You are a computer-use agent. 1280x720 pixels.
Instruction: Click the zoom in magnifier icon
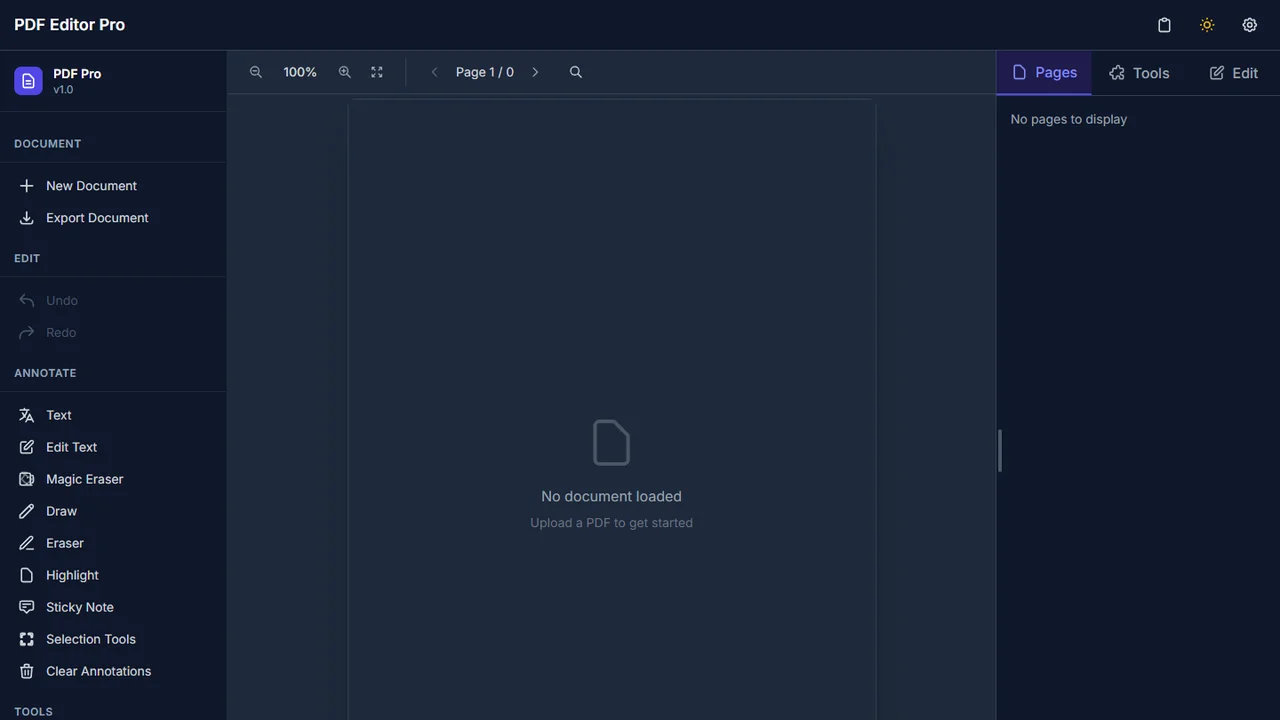click(x=345, y=72)
